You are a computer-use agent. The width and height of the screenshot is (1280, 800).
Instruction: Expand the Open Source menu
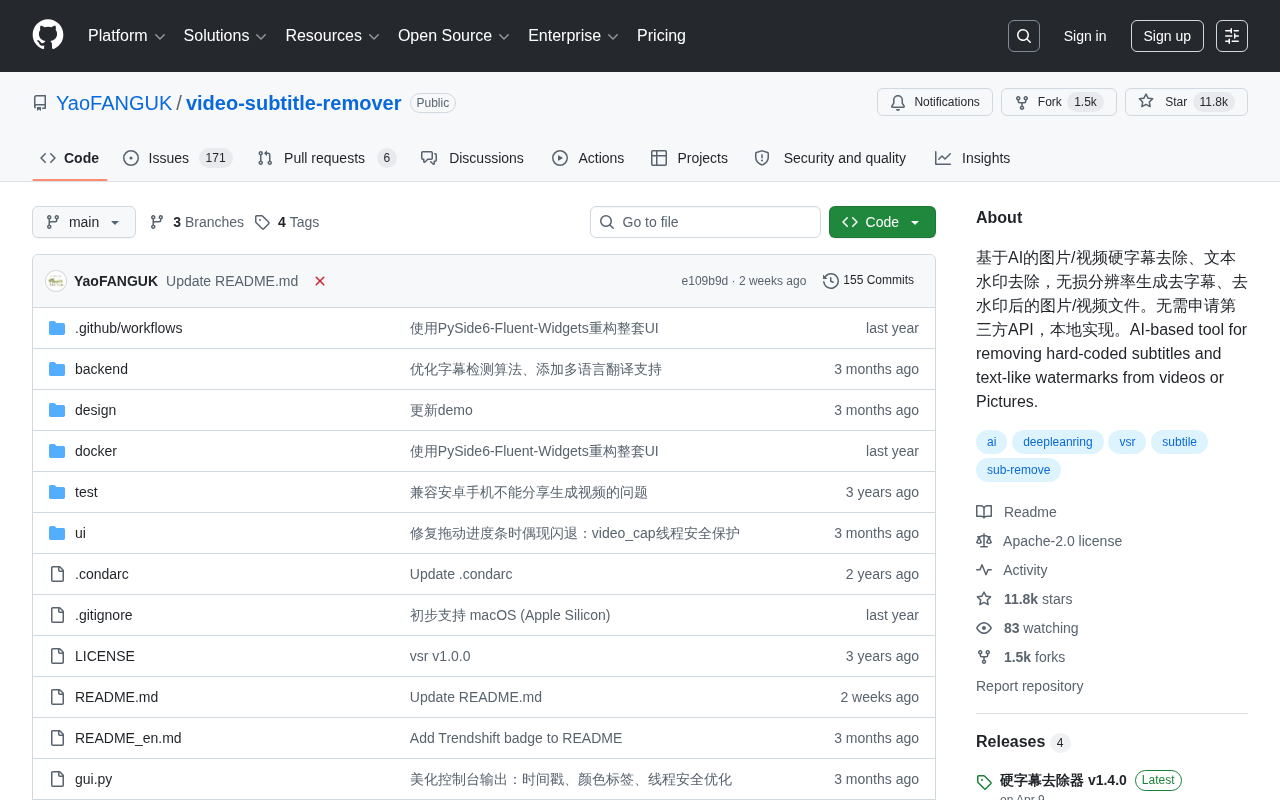point(453,36)
